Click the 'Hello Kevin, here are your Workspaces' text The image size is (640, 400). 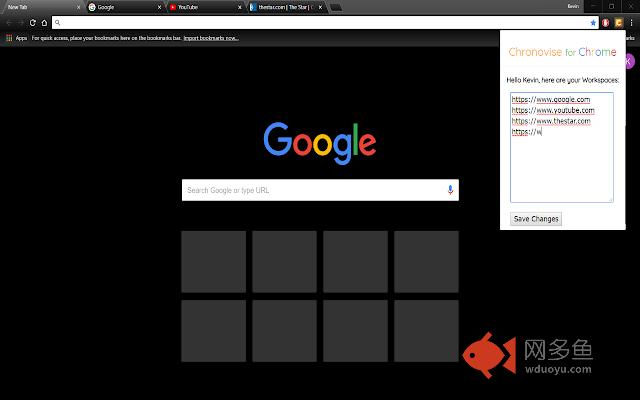tap(562, 80)
